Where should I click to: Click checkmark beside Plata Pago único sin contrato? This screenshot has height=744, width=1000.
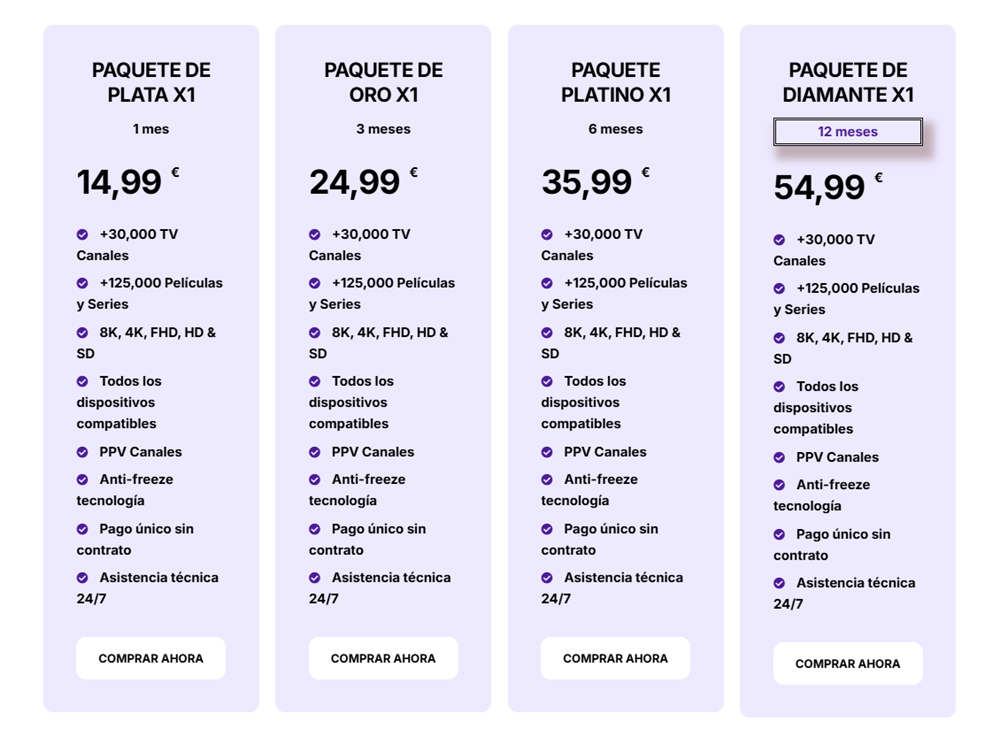(x=83, y=529)
